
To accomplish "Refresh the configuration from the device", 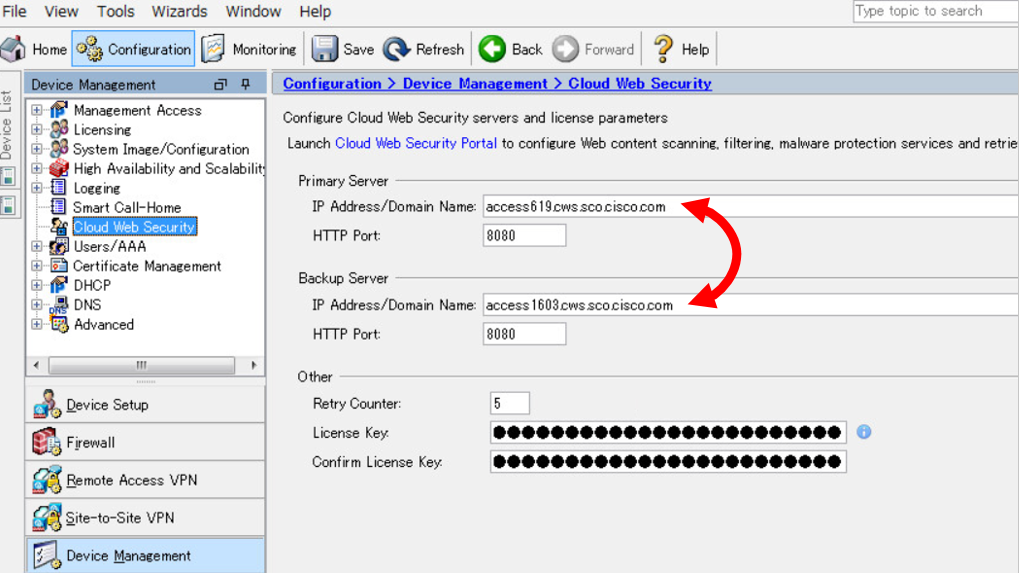I will click(x=424, y=49).
